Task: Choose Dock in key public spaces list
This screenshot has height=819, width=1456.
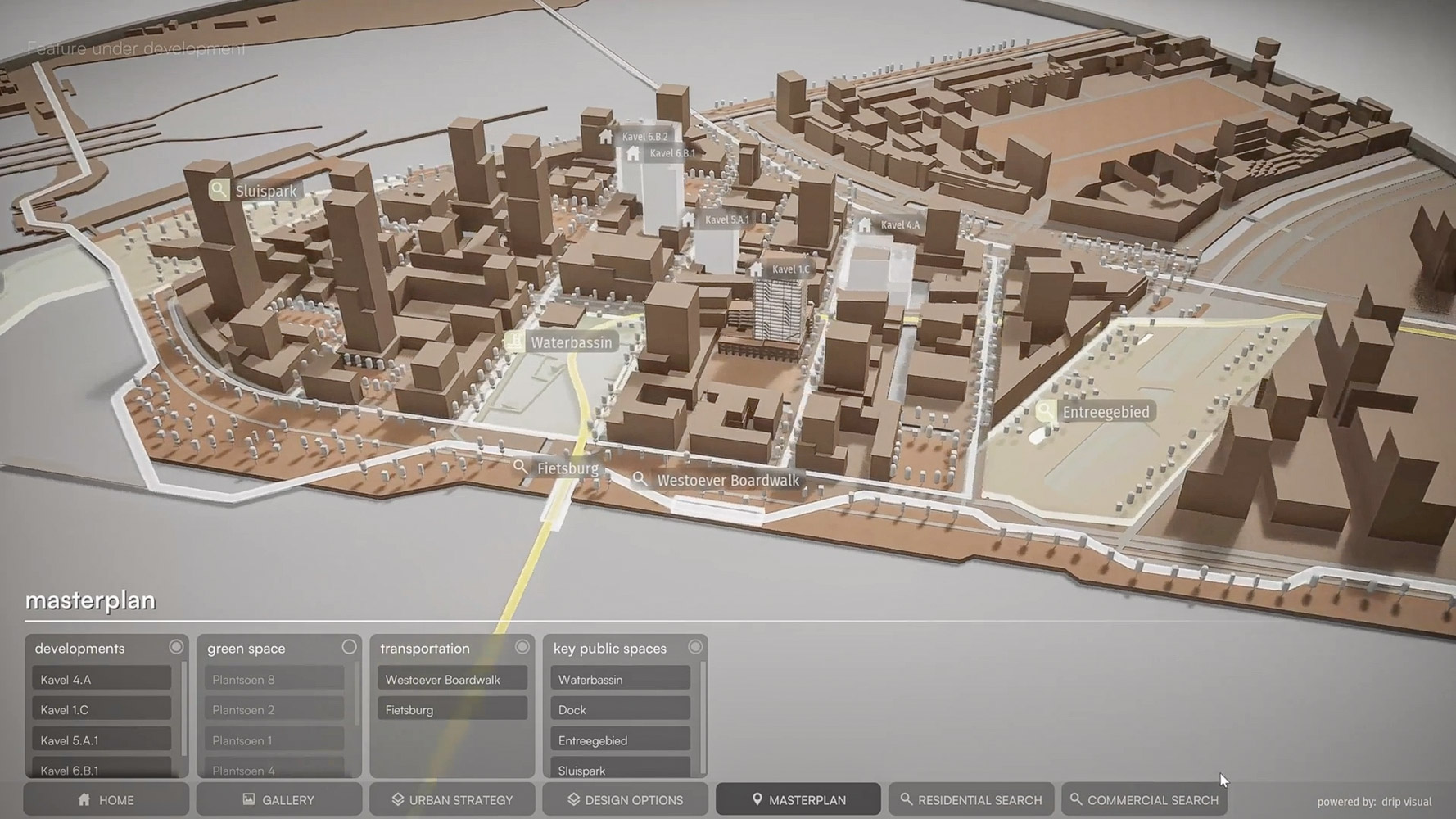Action: [x=620, y=709]
